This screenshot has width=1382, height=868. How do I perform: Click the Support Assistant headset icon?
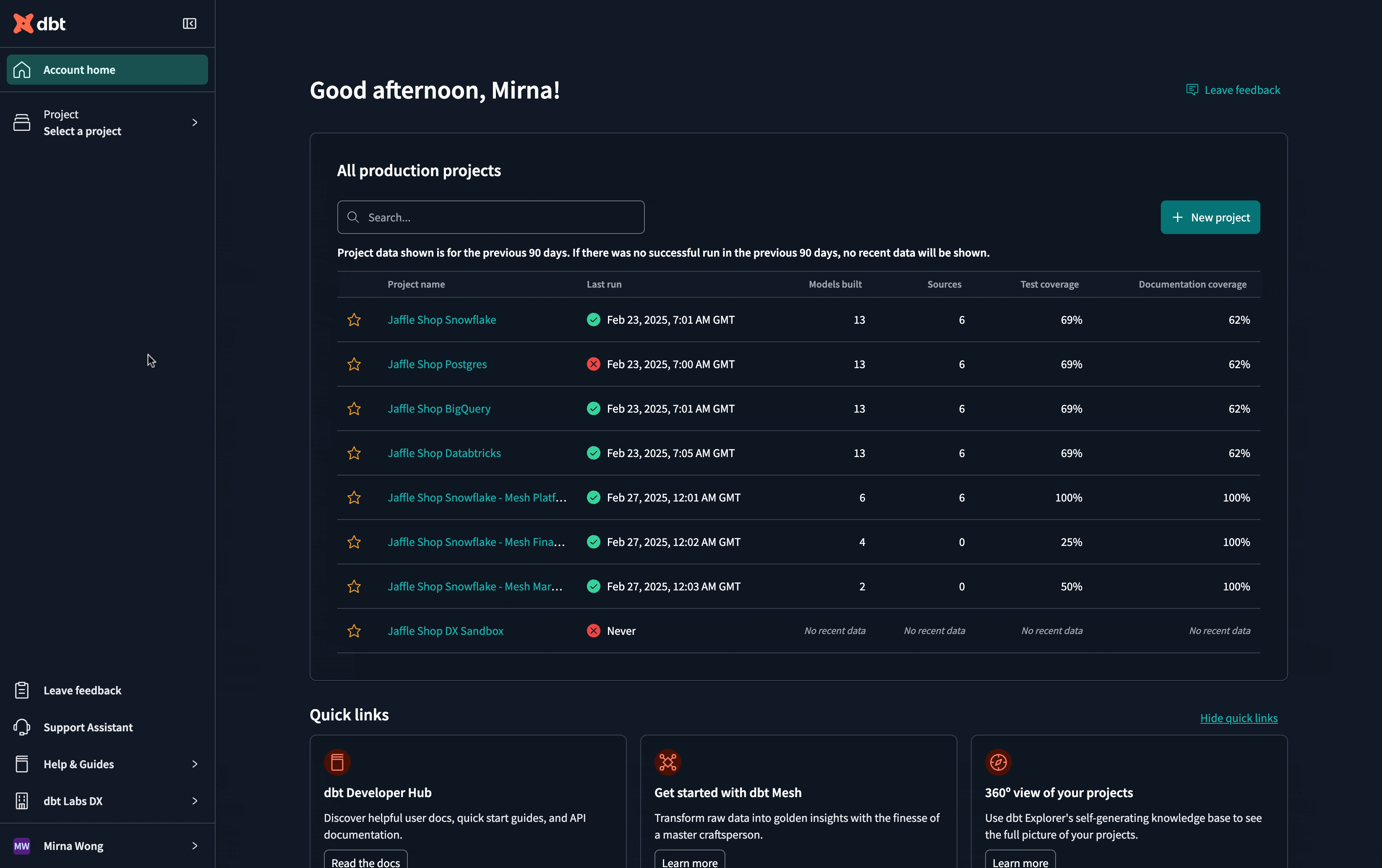[x=22, y=727]
